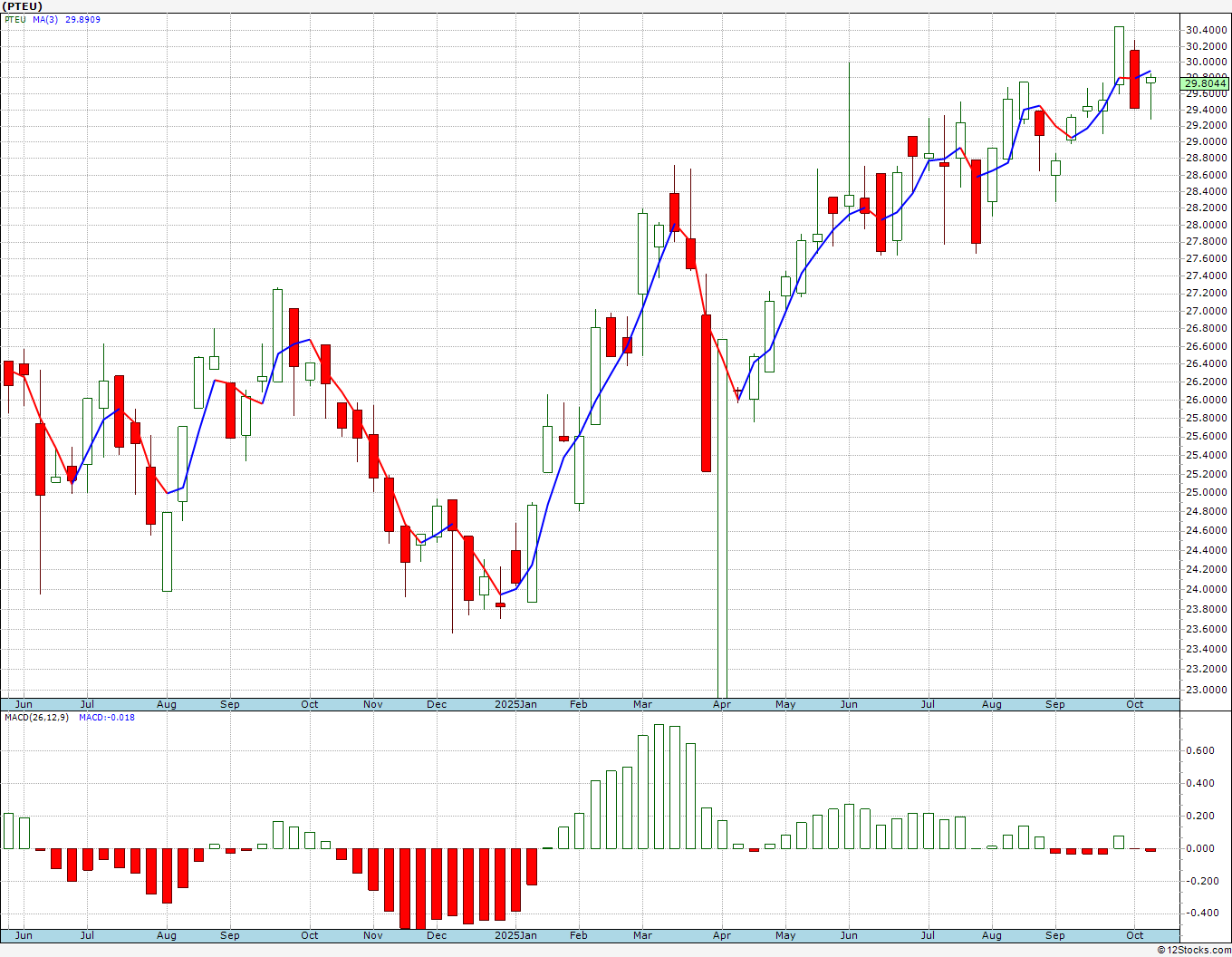Click the 29.4000 price level label

pyautogui.click(x=1206, y=110)
